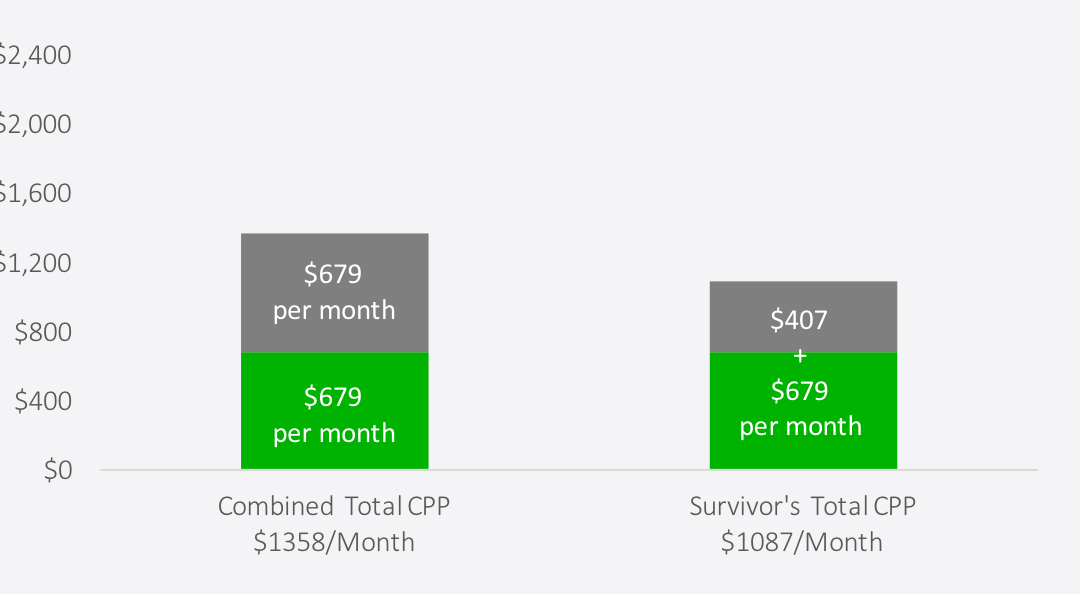
Task: Click the $800 y-axis label
Action: click(x=43, y=332)
